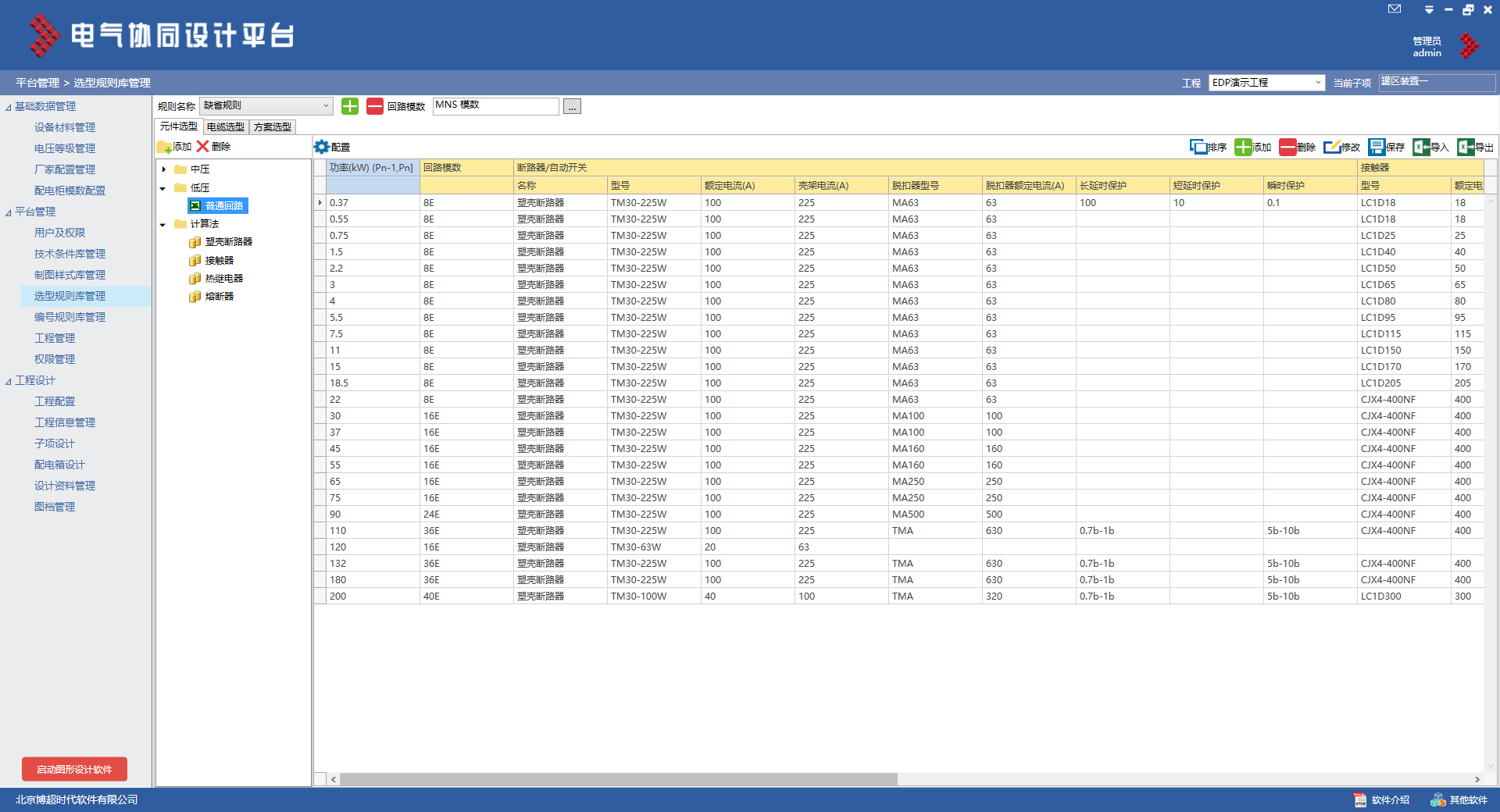Collapse the 计算法 tree folder
Image resolution: width=1500 pixels, height=812 pixels.
163,225
